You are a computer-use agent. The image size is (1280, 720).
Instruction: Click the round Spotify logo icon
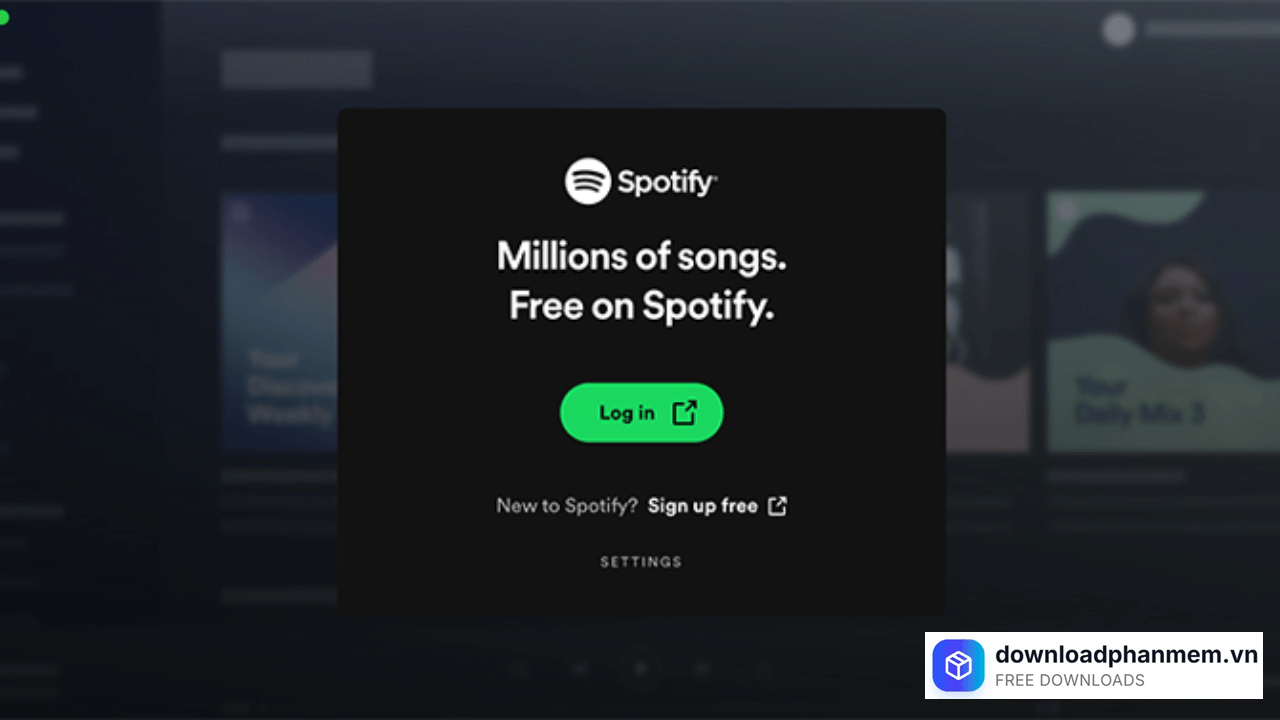[x=587, y=181]
